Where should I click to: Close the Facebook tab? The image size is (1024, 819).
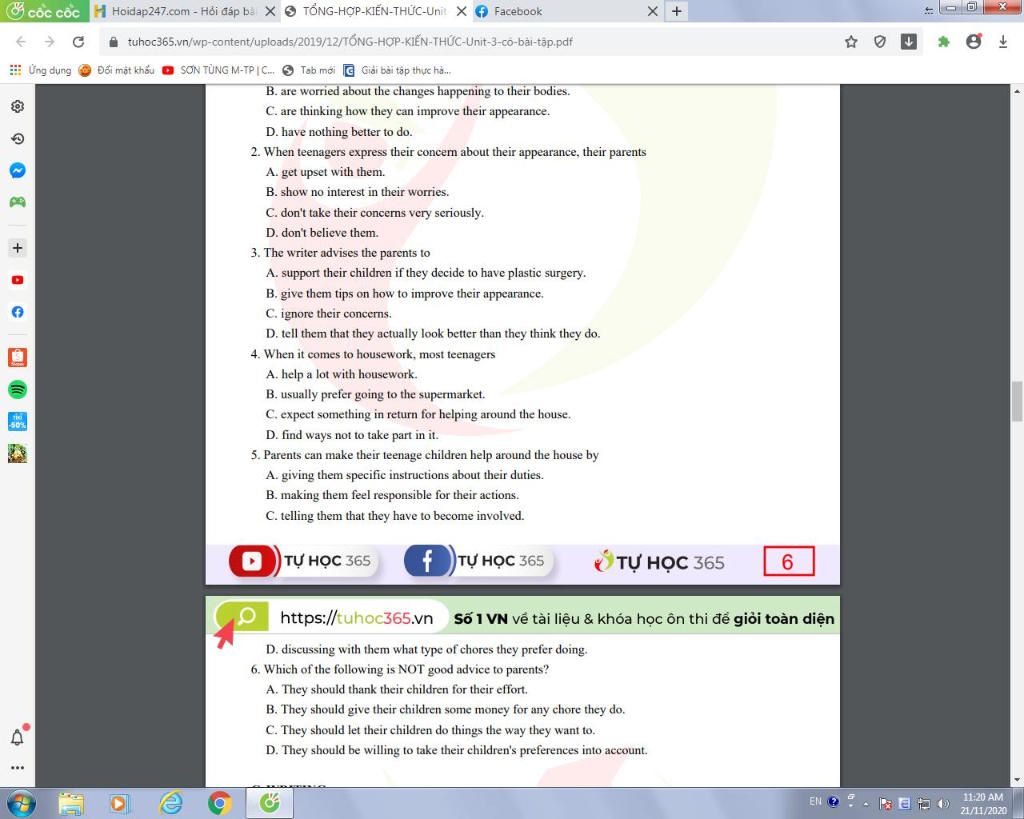[x=652, y=11]
